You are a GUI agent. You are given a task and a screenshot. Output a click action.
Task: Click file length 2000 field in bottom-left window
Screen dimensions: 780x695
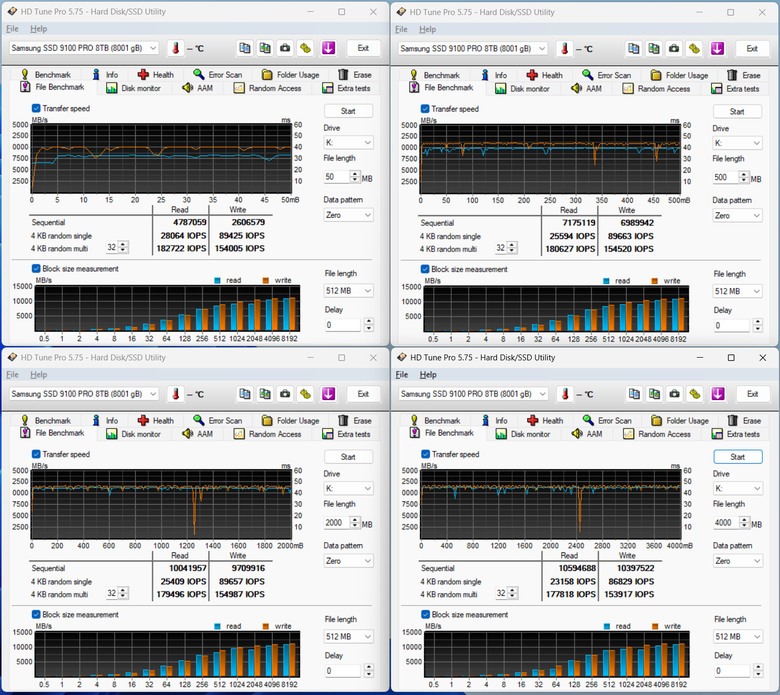[x=337, y=522]
